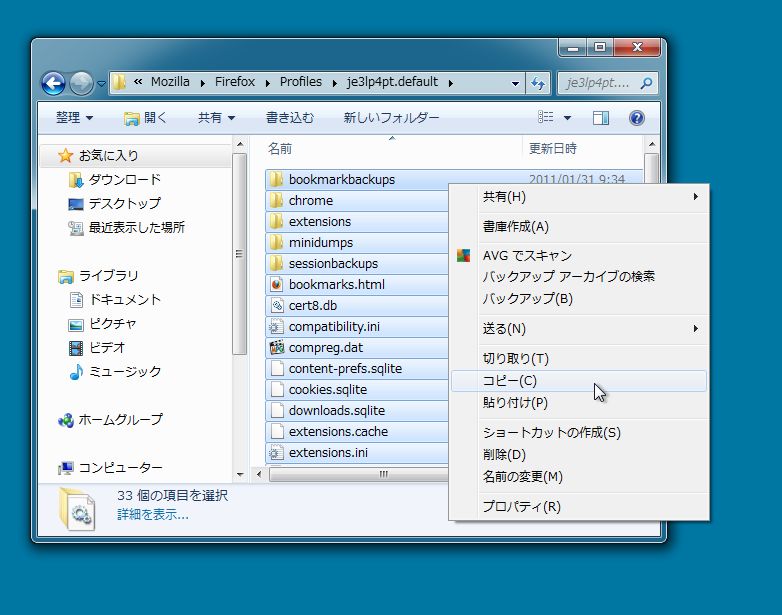Screen dimensions: 782x615
Task: Choose 貼り付け(P) in the context menu
Action: tap(579, 403)
